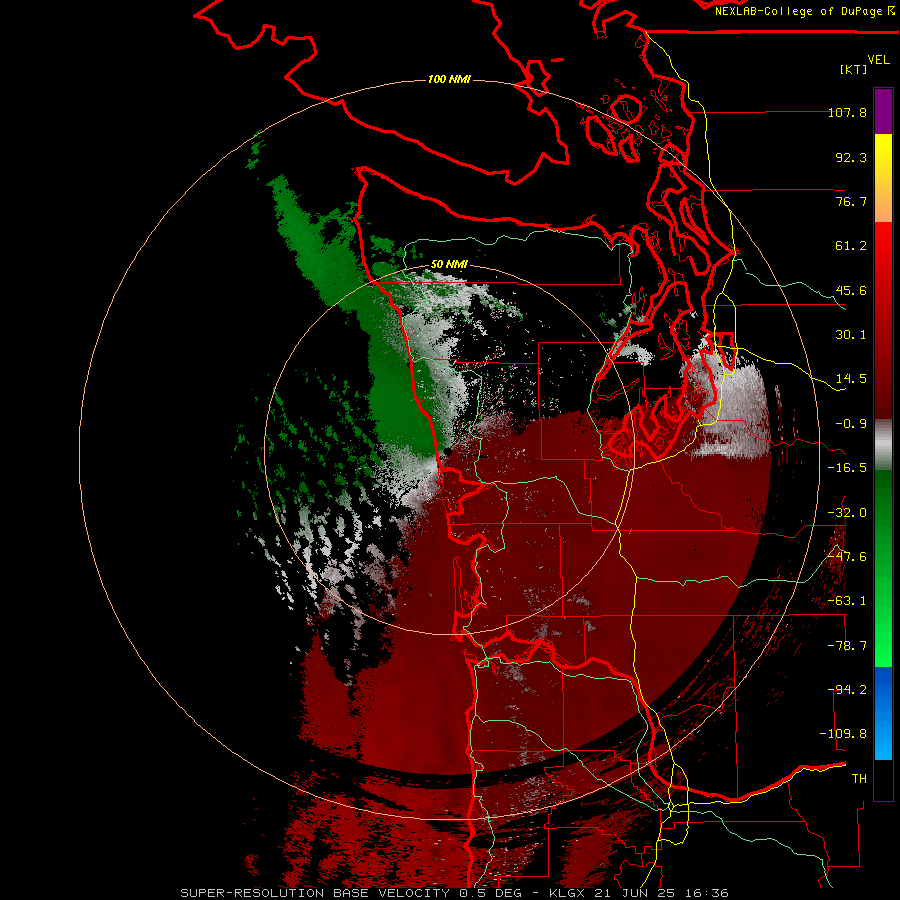Image resolution: width=900 pixels, height=900 pixels.
Task: Click the yellow-orange segment of the color bar
Action: 883,178
